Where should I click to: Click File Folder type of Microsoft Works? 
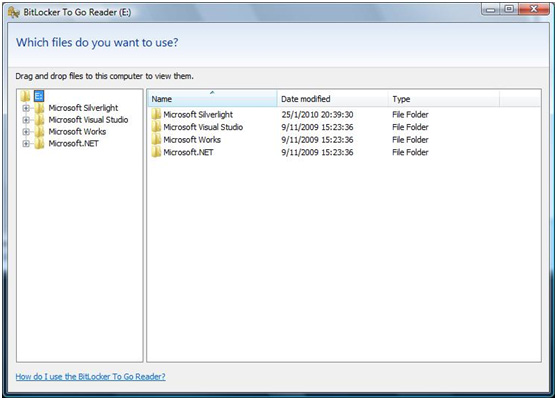tap(410, 140)
